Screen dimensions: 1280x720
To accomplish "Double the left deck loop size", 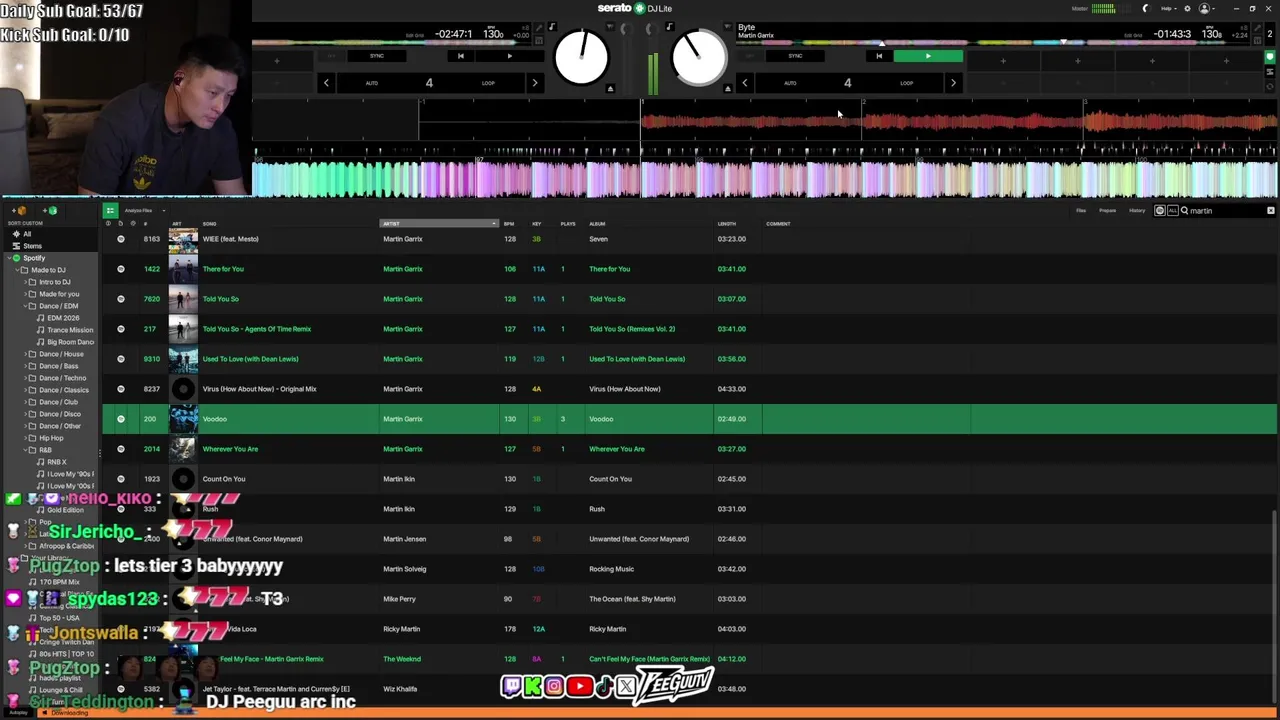I will click(534, 83).
